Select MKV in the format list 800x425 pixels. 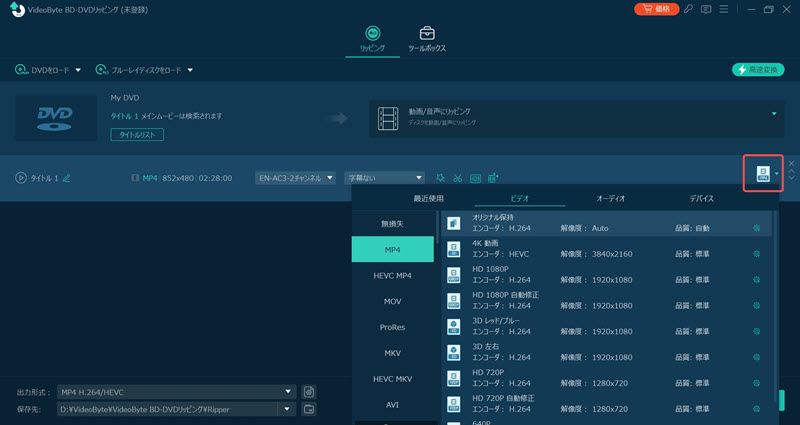point(393,353)
